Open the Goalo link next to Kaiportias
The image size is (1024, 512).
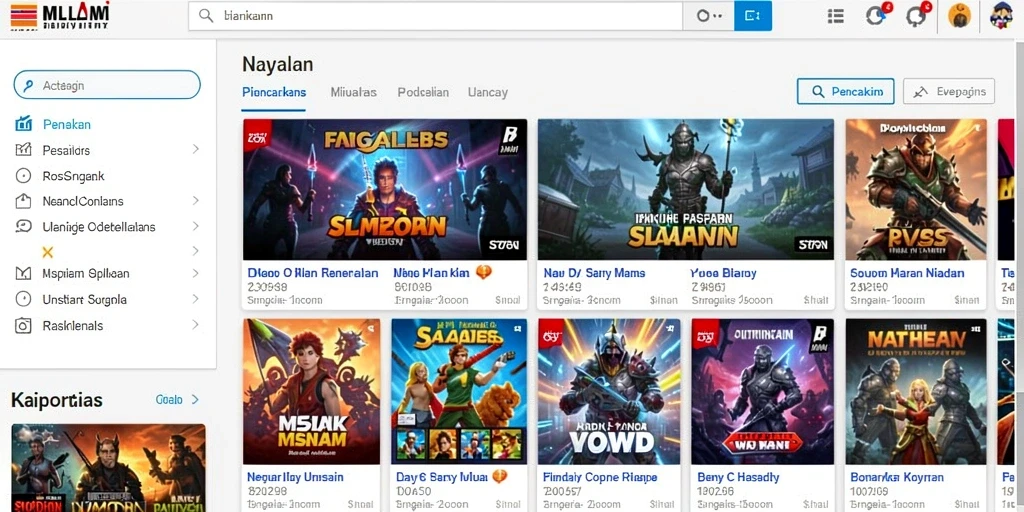tap(177, 399)
